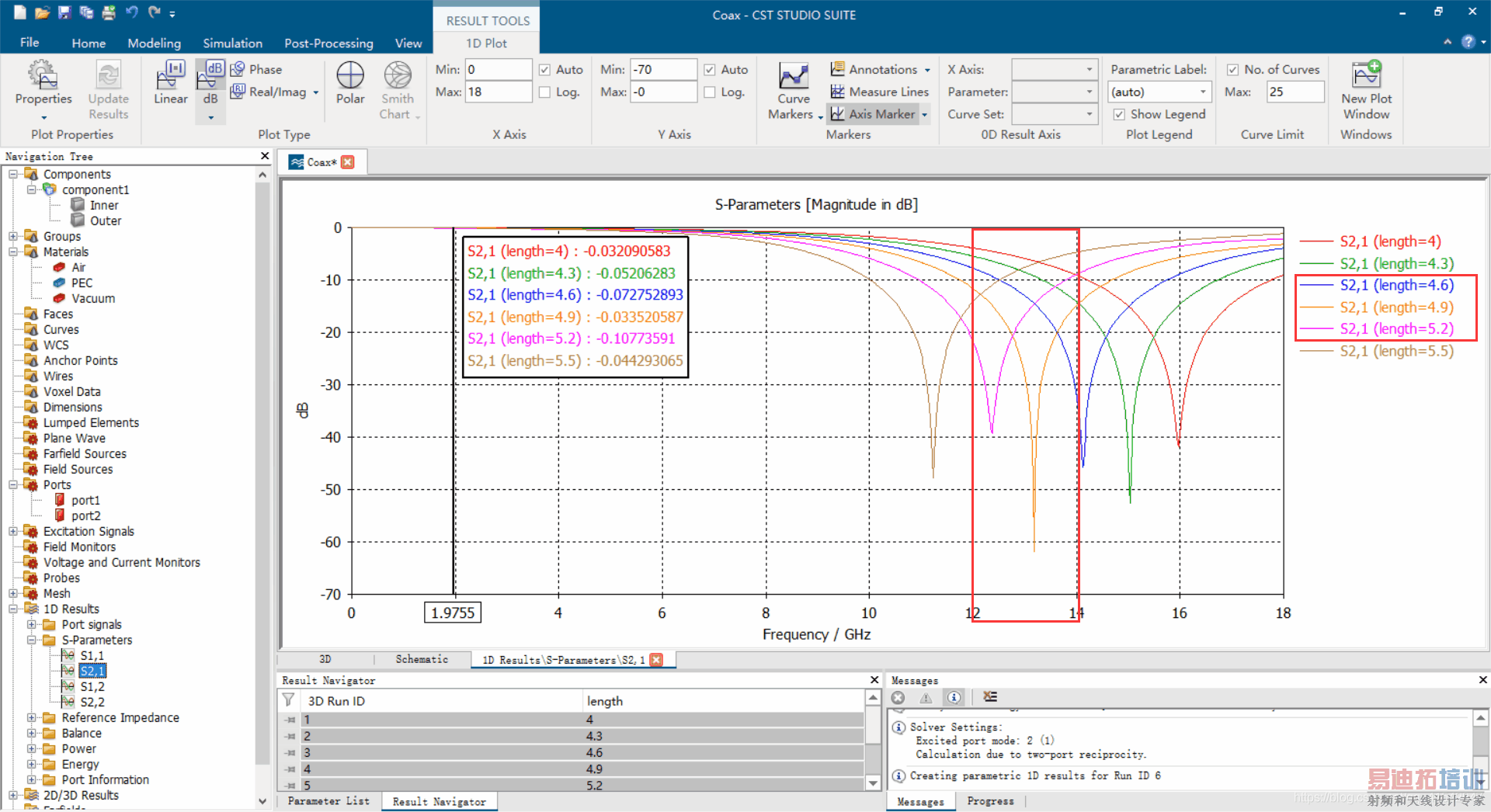
Task: Click the Parameter List tab button
Action: pos(328,801)
